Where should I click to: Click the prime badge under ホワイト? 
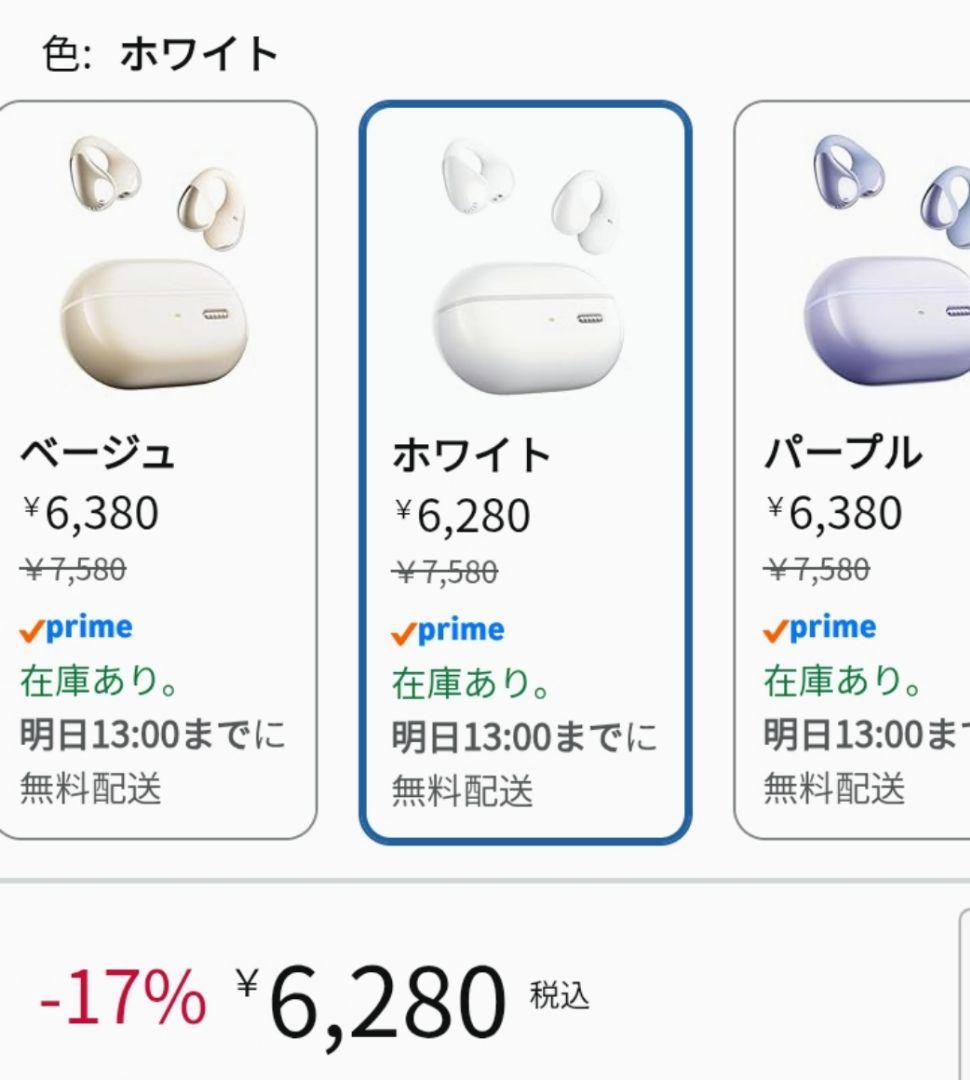pos(448,631)
